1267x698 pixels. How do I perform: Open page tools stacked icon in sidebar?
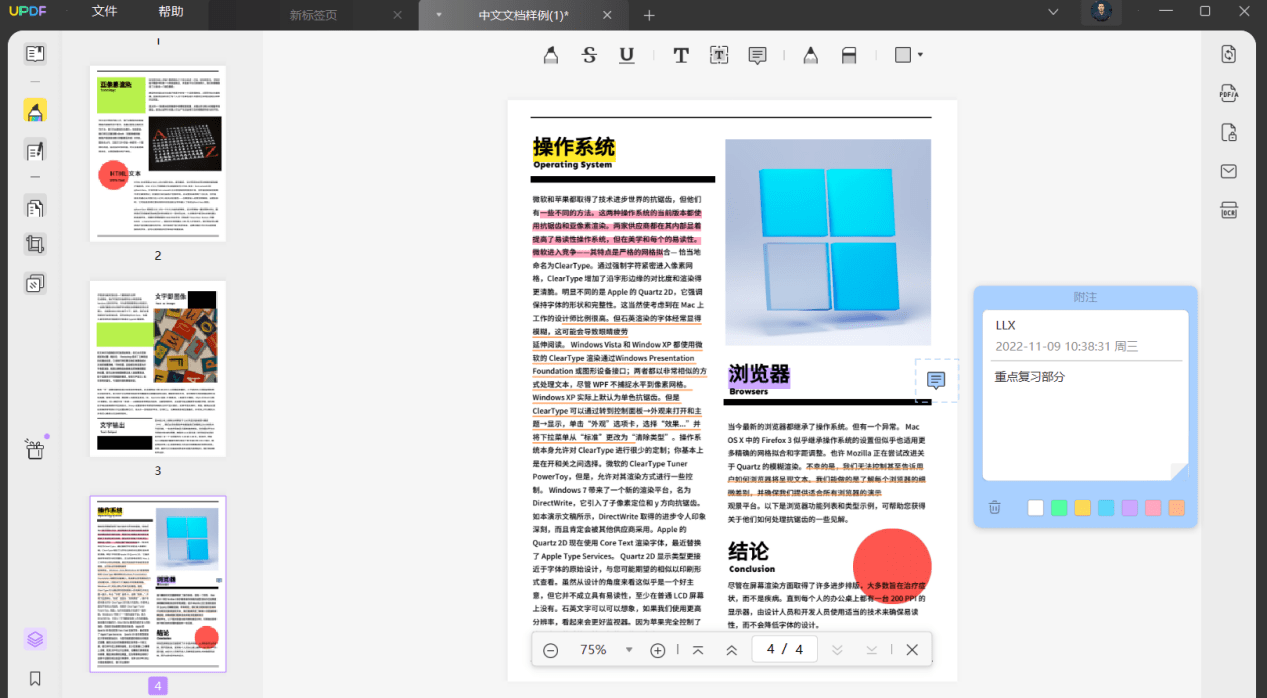[35, 284]
